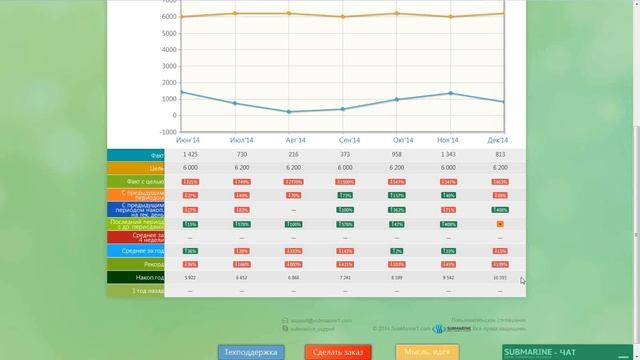This screenshot has width=640, height=360.
Task: Click orange line data point above Сен'14
Action: [x=343, y=17]
